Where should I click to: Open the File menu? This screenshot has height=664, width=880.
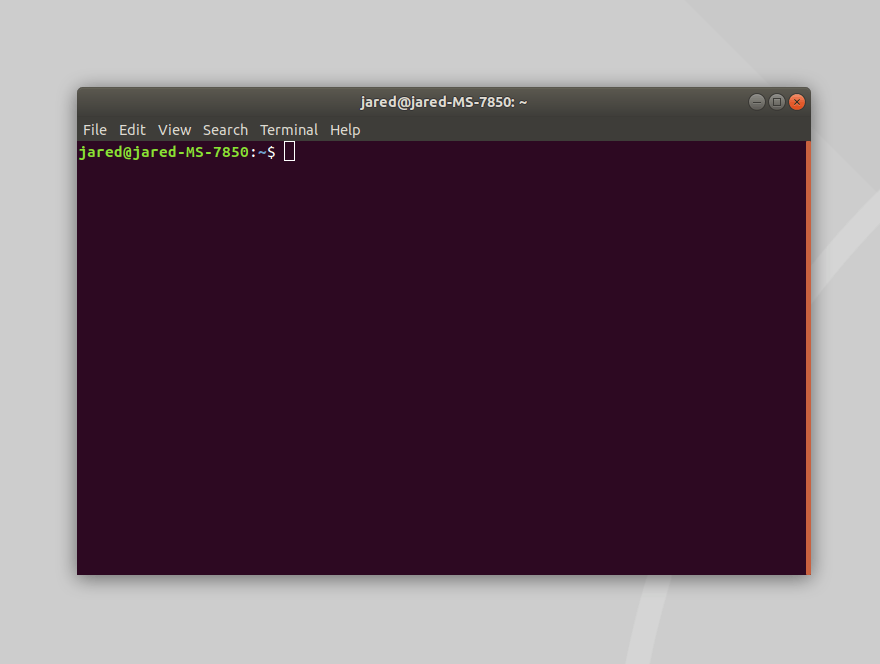(x=94, y=130)
